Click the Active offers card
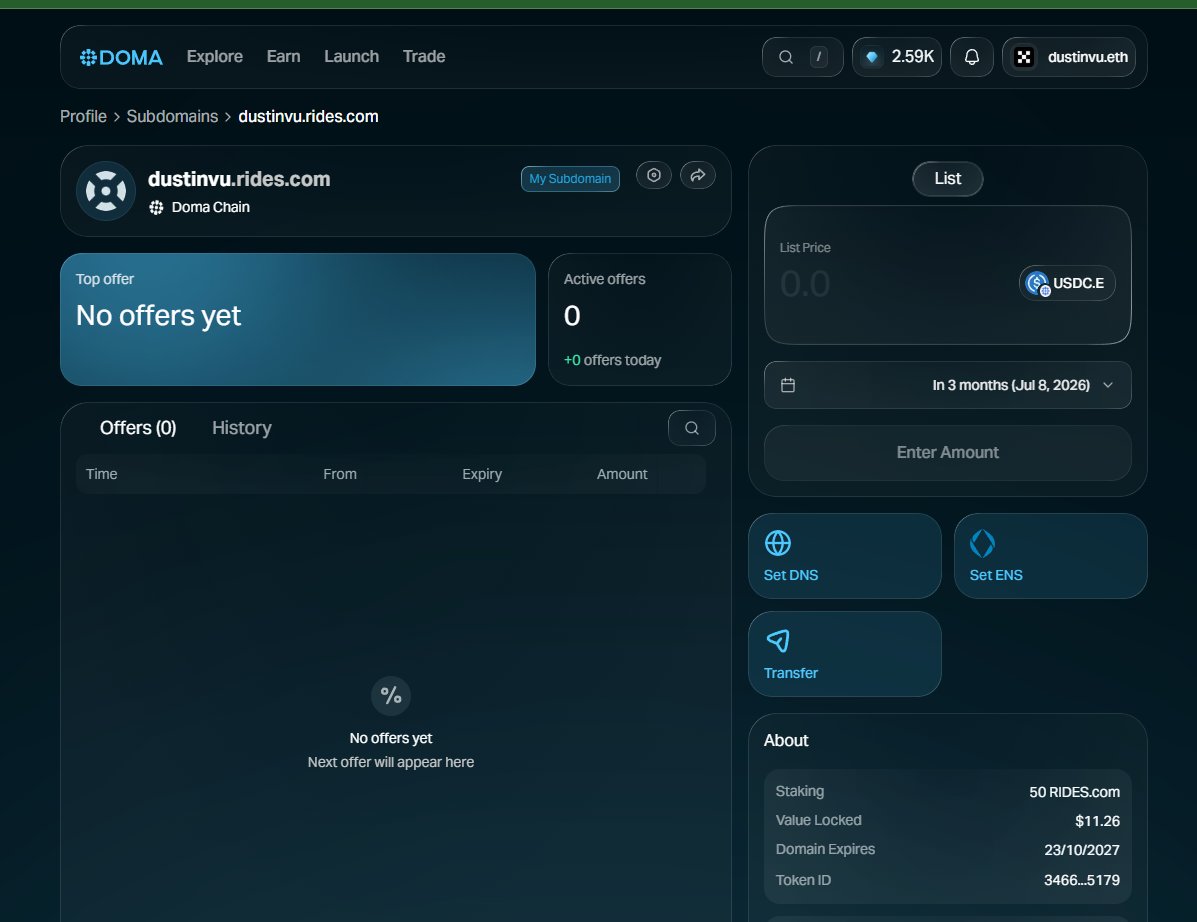Viewport: 1197px width, 922px height. (640, 319)
